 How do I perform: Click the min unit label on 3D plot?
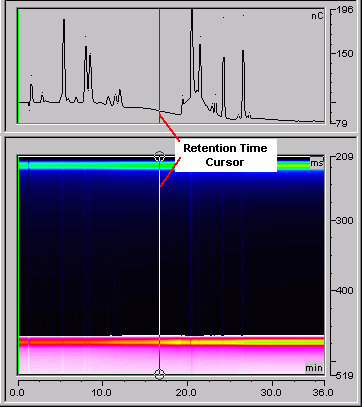[314, 368]
